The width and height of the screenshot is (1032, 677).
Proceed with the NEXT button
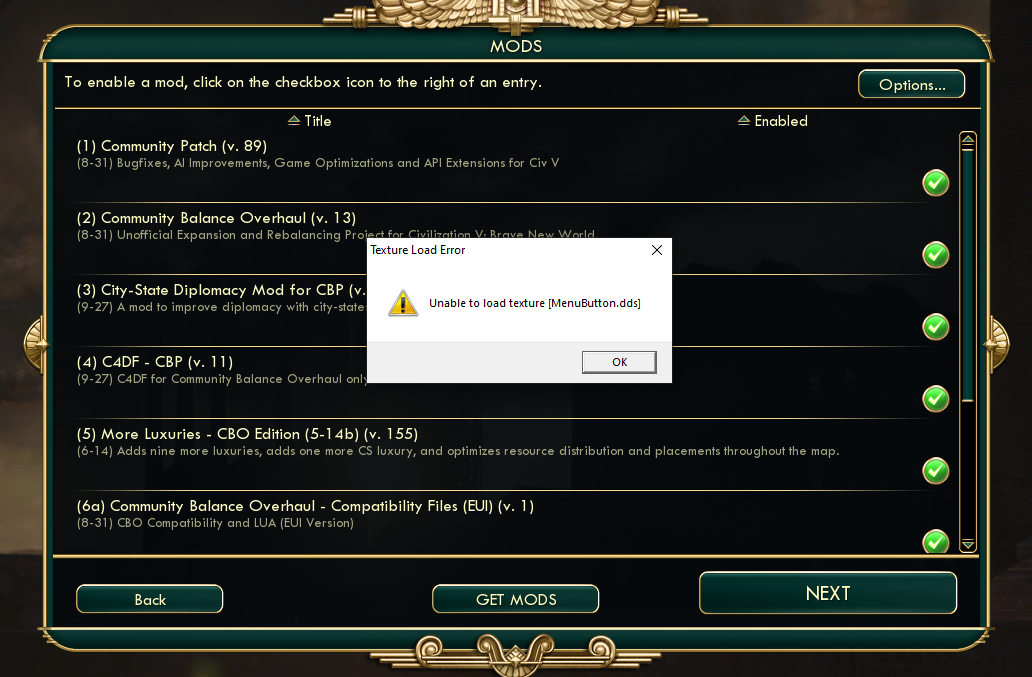pyautogui.click(x=828, y=593)
